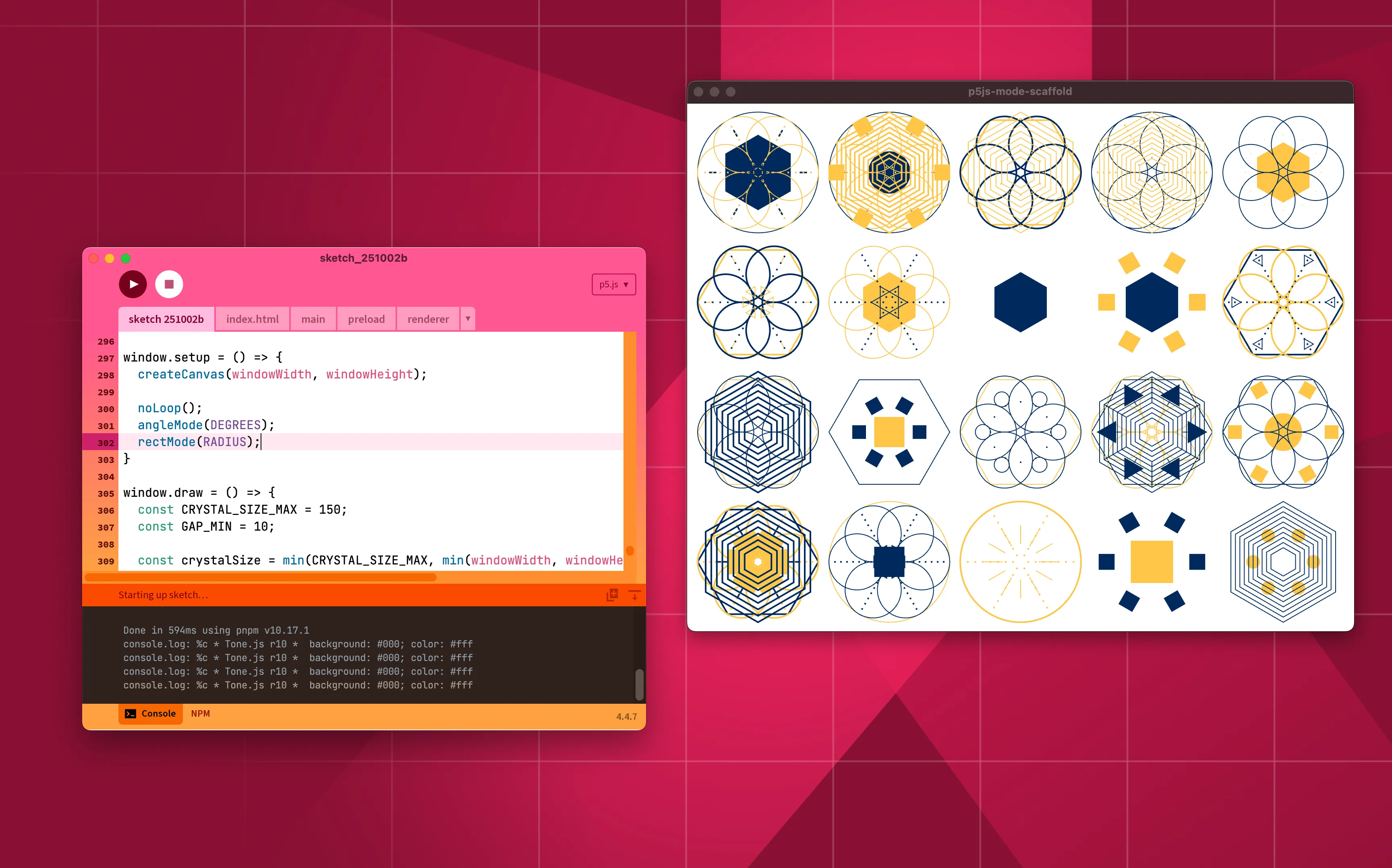The height and width of the screenshot is (868, 1392).
Task: Run the sketch with the play button
Action: pyautogui.click(x=133, y=284)
